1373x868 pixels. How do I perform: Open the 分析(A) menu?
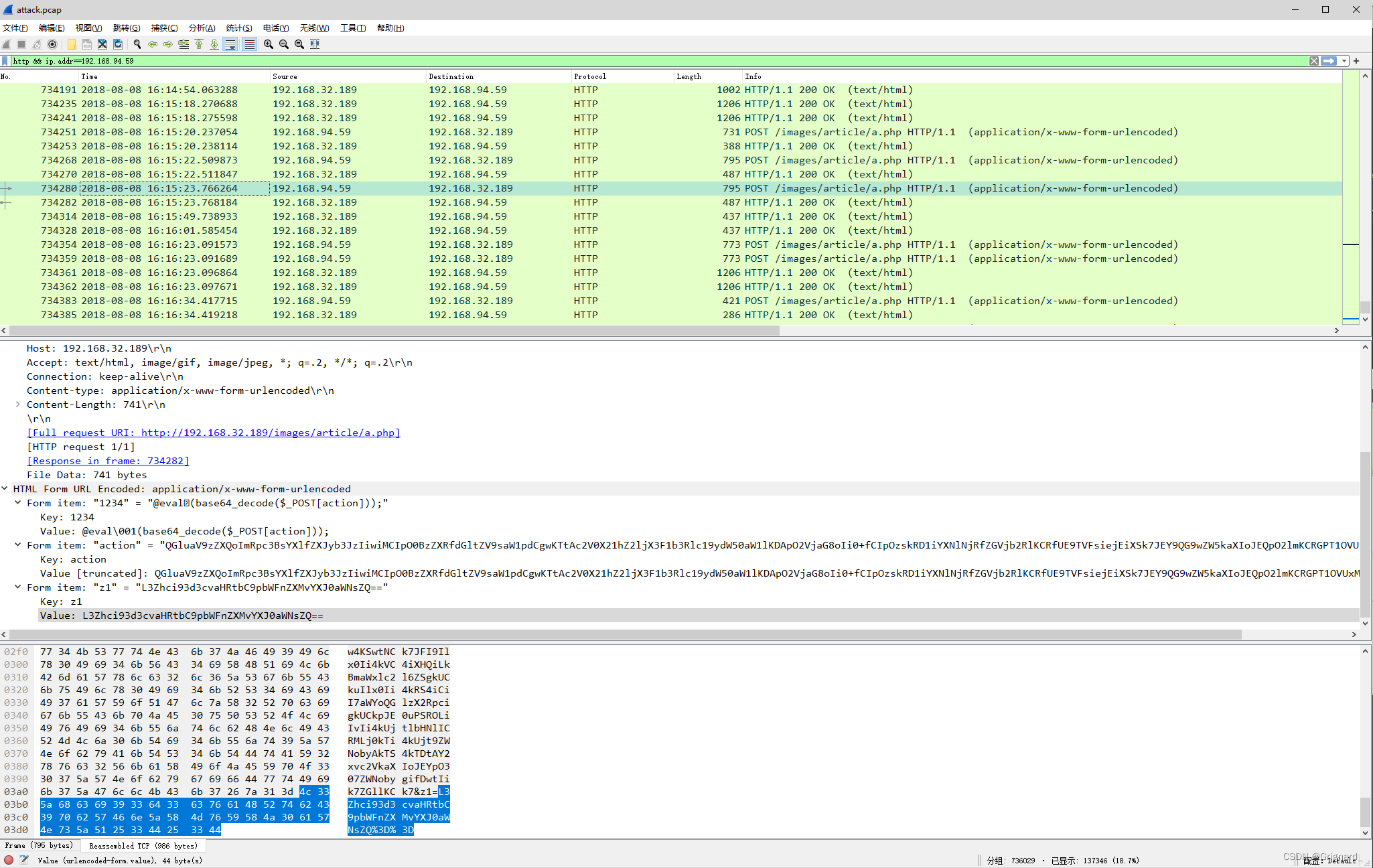coord(202,28)
